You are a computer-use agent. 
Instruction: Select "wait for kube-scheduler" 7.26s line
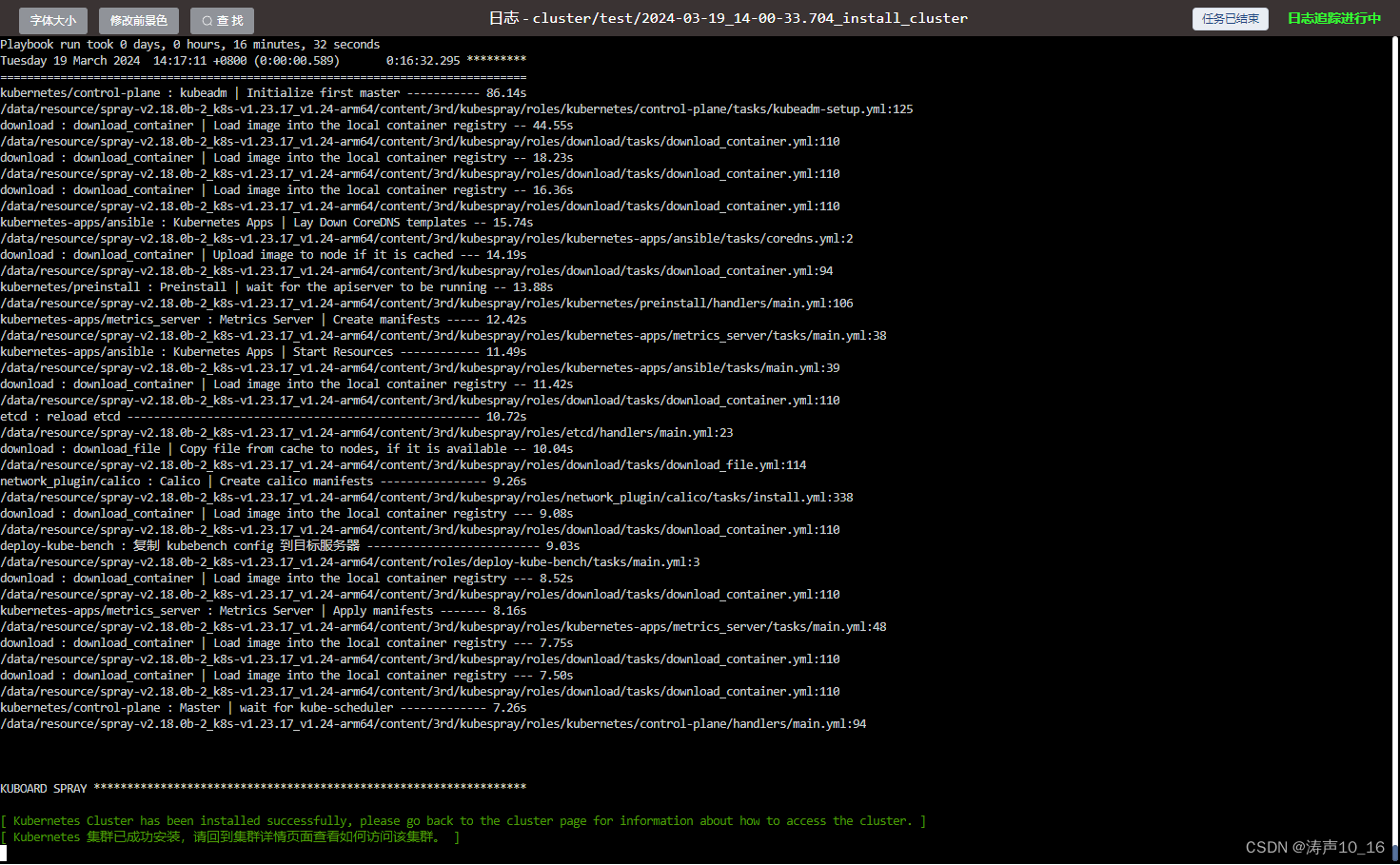264,708
